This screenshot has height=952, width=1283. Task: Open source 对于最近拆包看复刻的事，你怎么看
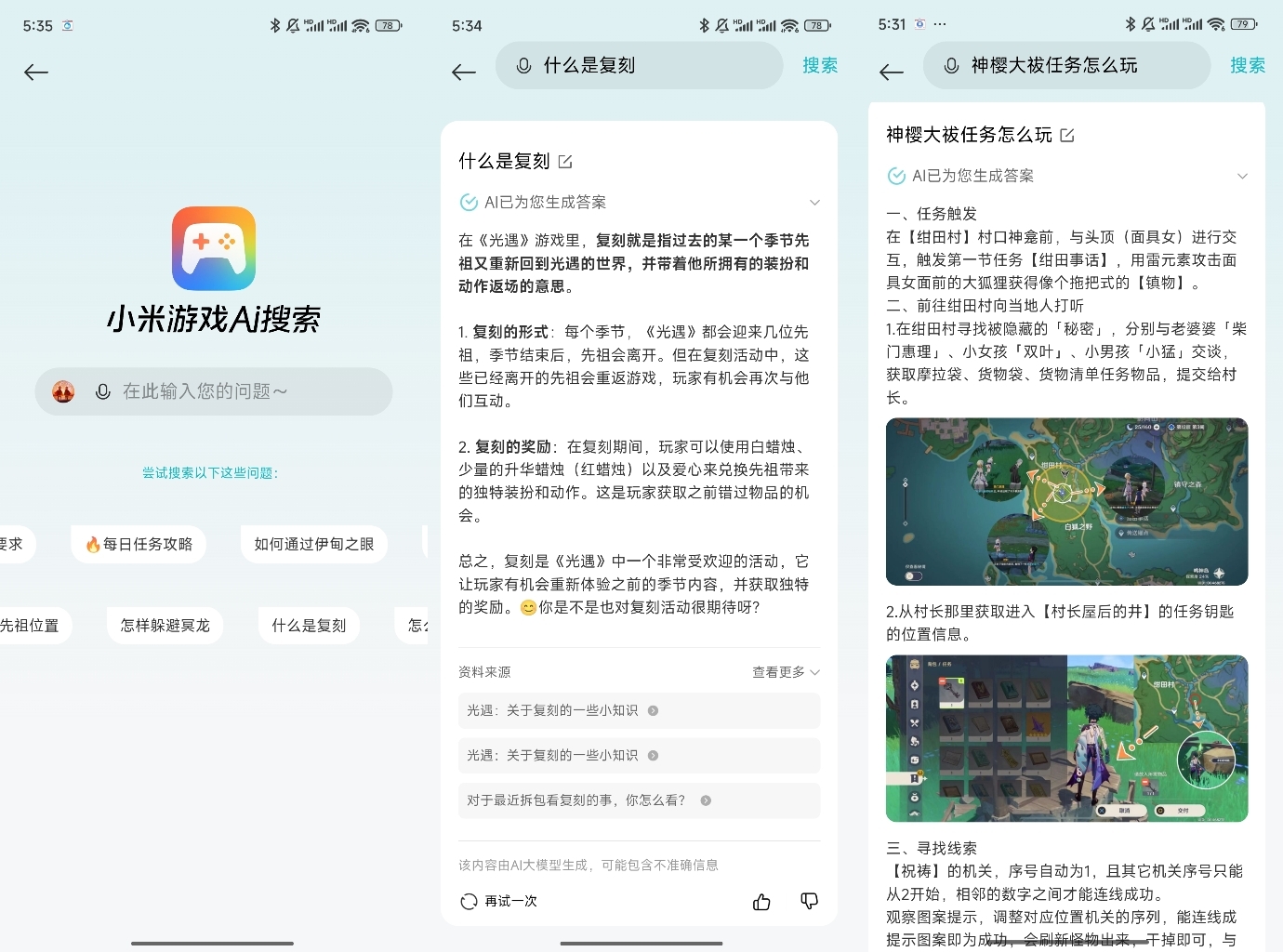point(640,800)
